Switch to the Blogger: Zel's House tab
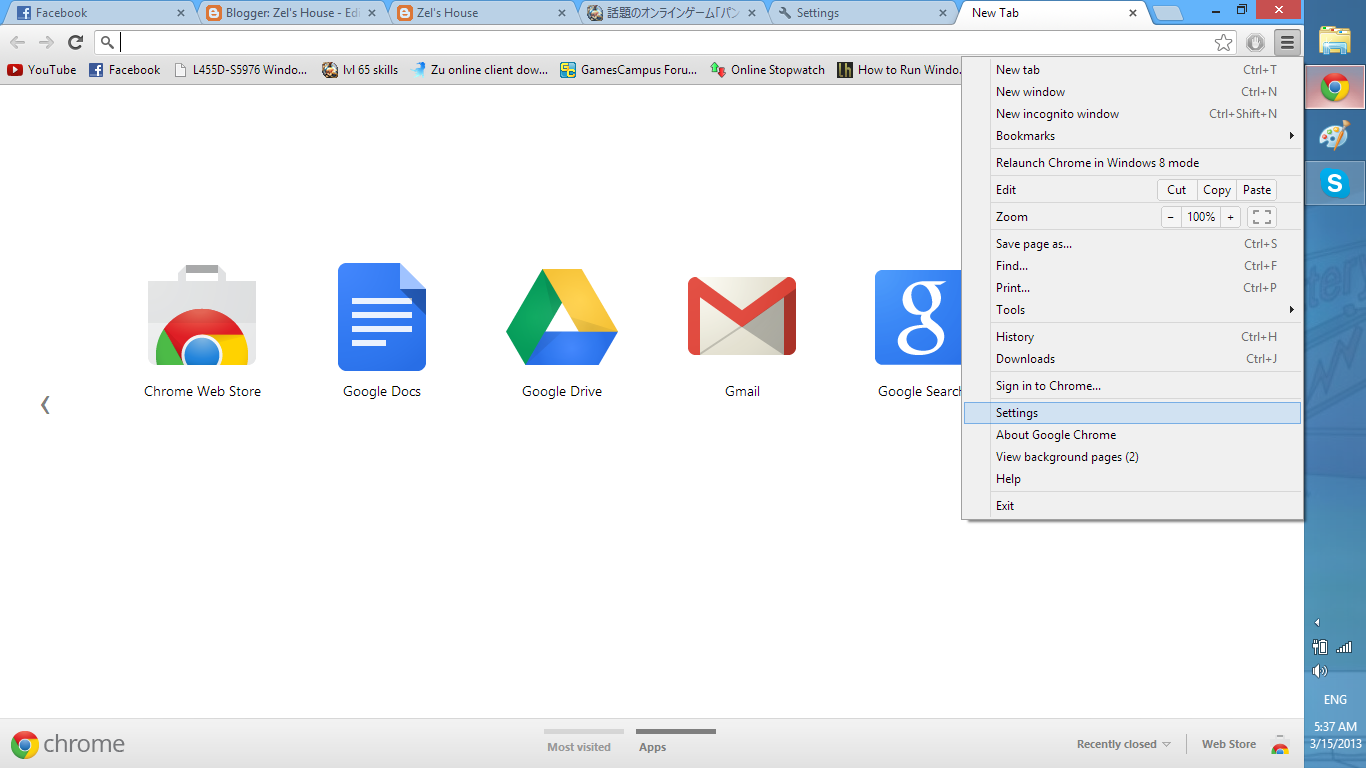This screenshot has height=768, width=1366. click(290, 13)
